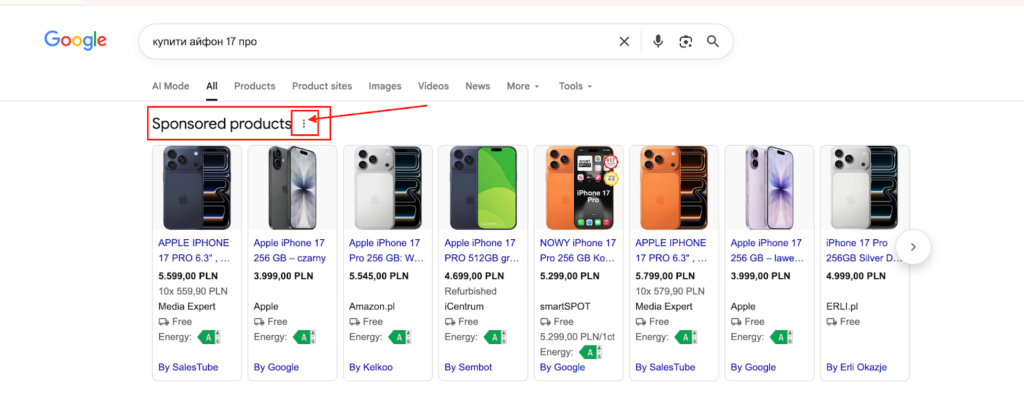Click the By SalesTube link on first product
The height and width of the screenshot is (401, 1024).
188,367
